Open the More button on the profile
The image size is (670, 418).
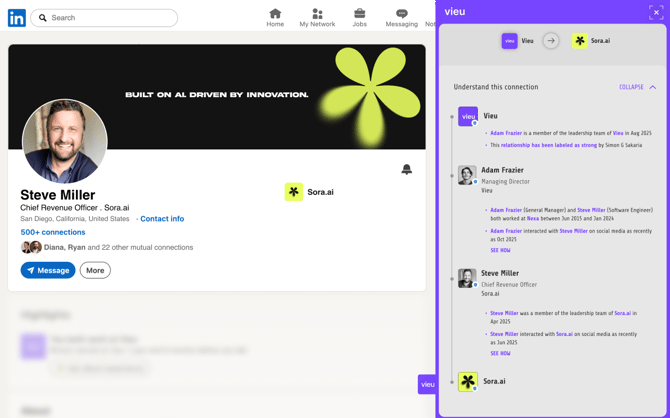[95, 271]
